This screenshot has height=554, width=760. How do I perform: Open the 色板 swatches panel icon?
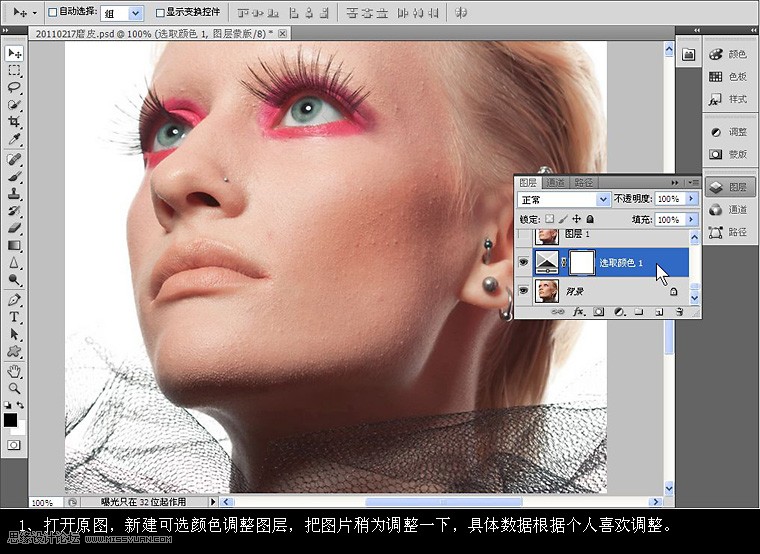pyautogui.click(x=716, y=77)
